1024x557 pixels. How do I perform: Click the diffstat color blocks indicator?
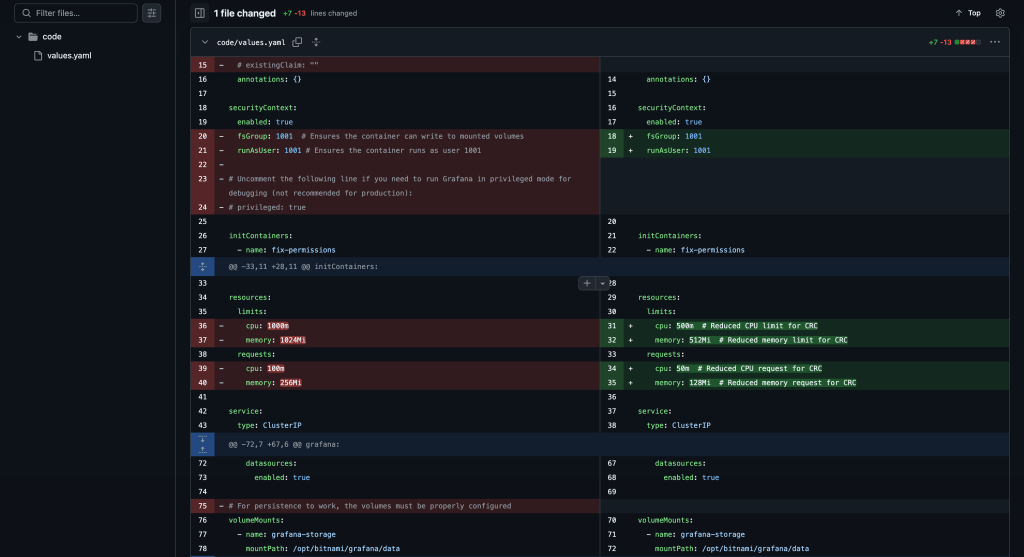968,42
